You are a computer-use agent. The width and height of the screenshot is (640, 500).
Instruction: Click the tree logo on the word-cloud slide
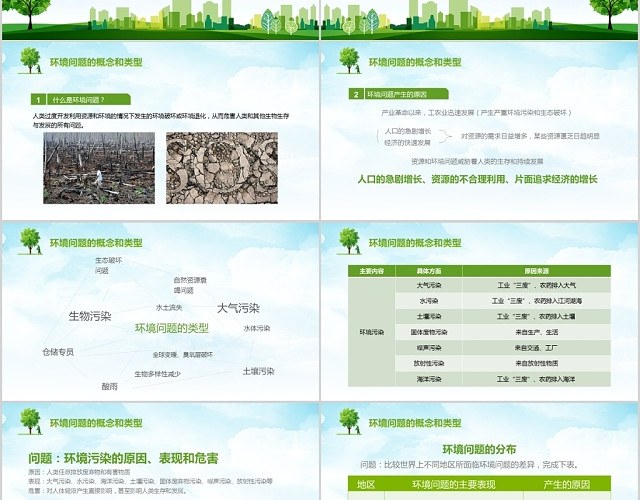pos(30,241)
